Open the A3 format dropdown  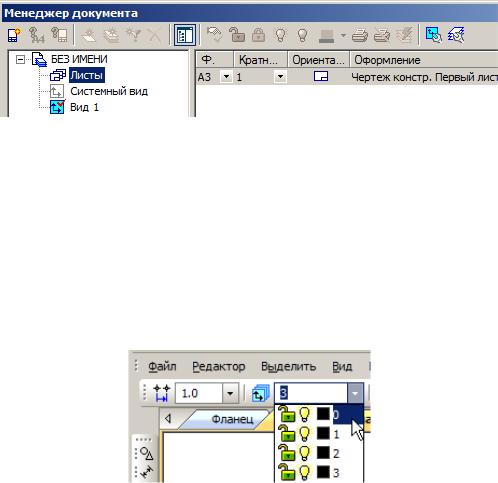click(x=226, y=77)
